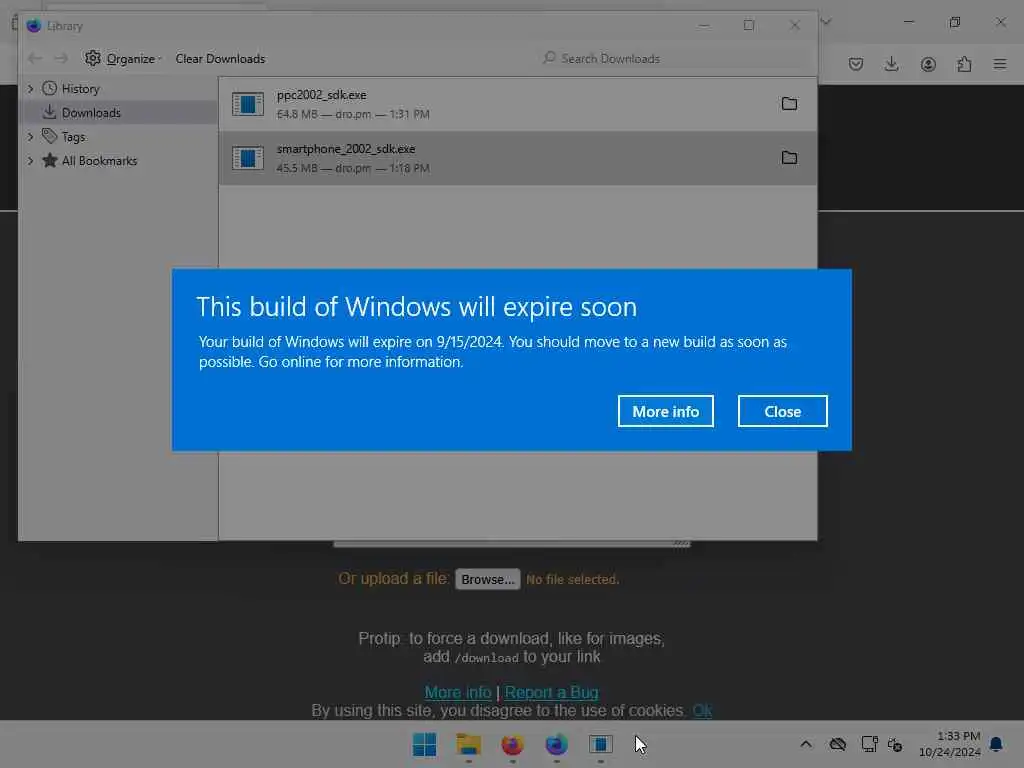Click the Organize gear icon
1024x768 pixels.
coord(93,58)
